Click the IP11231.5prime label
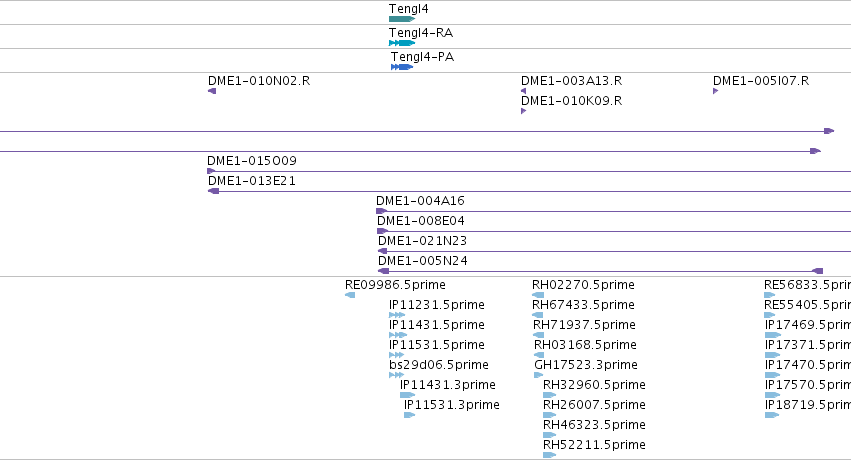This screenshot has height=460, width=851. point(437,305)
